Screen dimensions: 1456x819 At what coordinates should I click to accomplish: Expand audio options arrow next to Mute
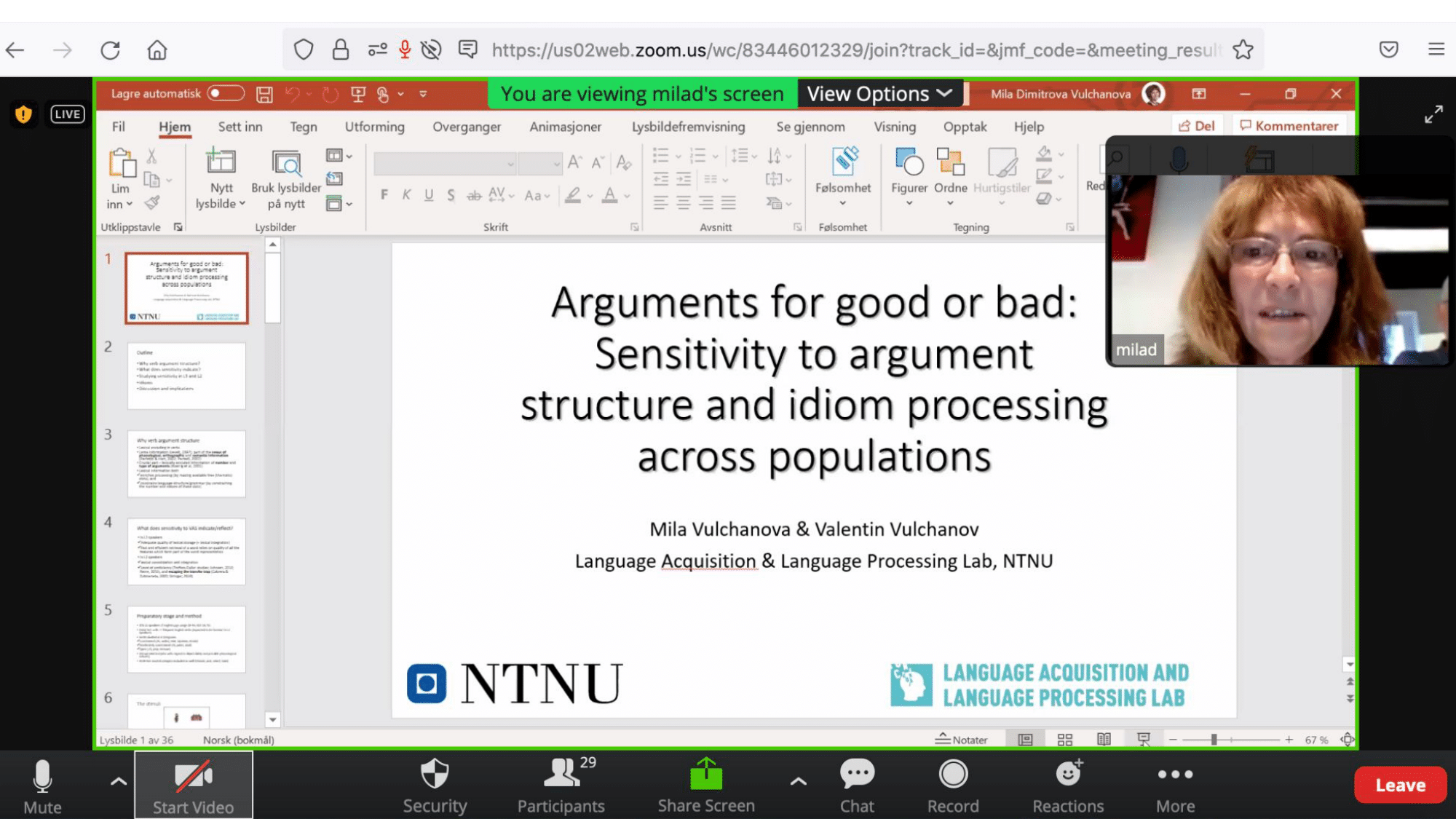tap(118, 782)
